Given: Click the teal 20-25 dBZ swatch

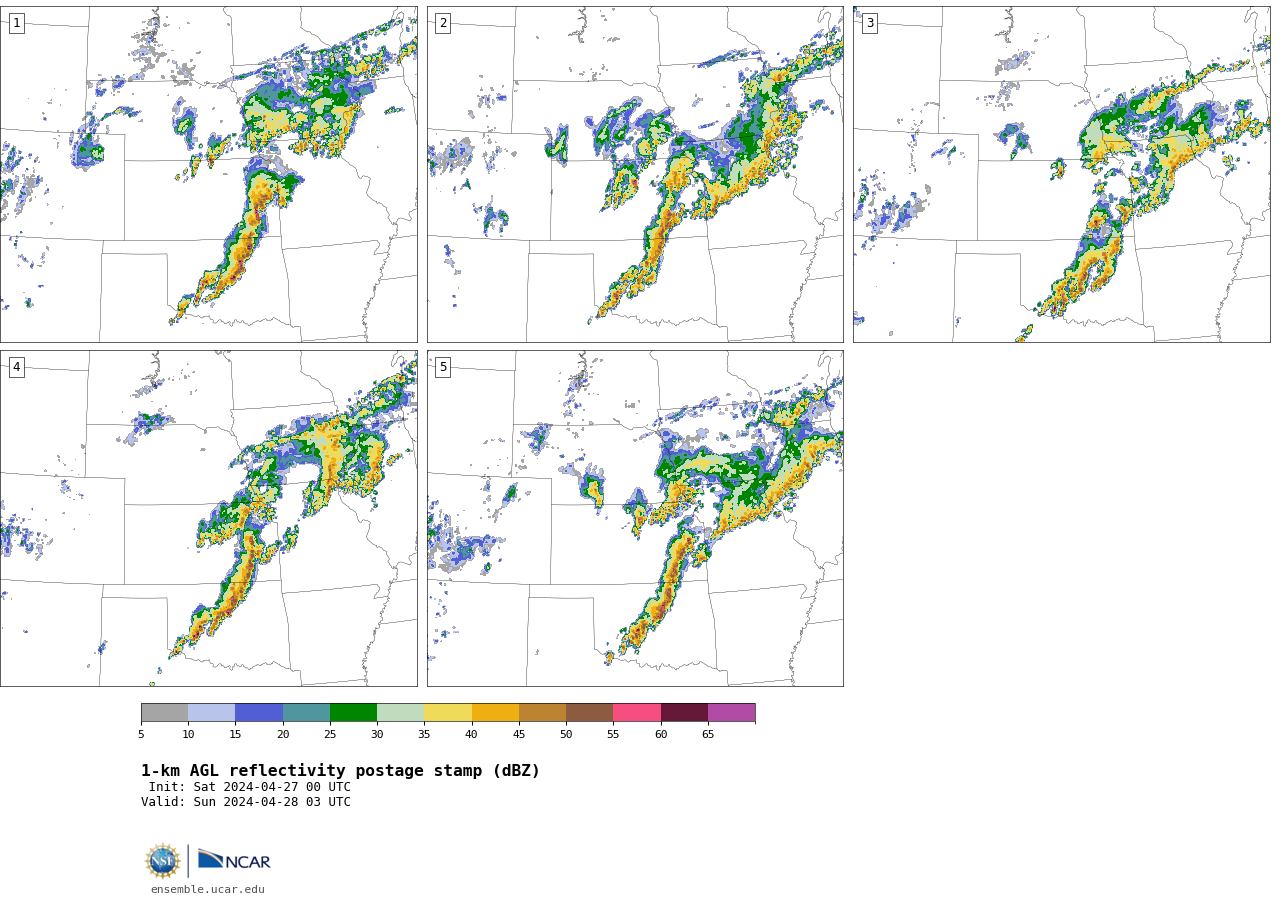Looking at the screenshot, I should point(306,712).
